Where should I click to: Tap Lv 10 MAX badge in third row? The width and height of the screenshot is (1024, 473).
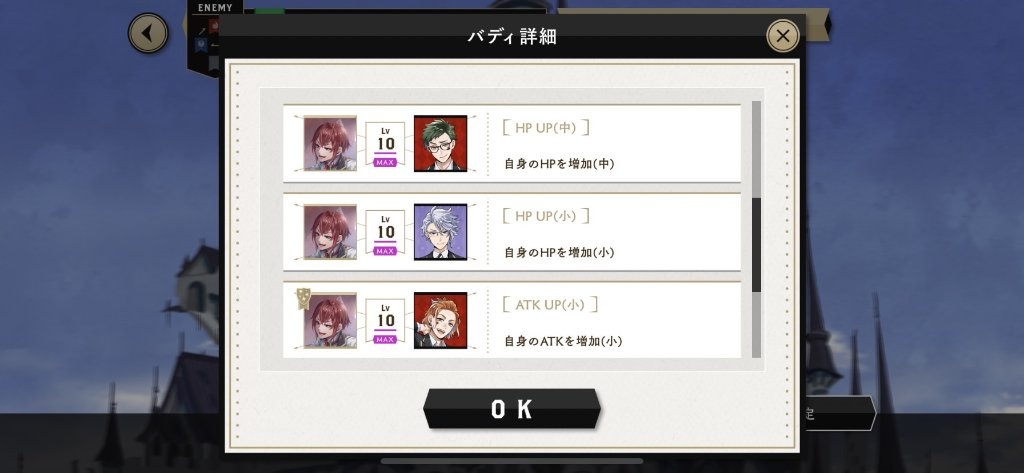[385, 321]
